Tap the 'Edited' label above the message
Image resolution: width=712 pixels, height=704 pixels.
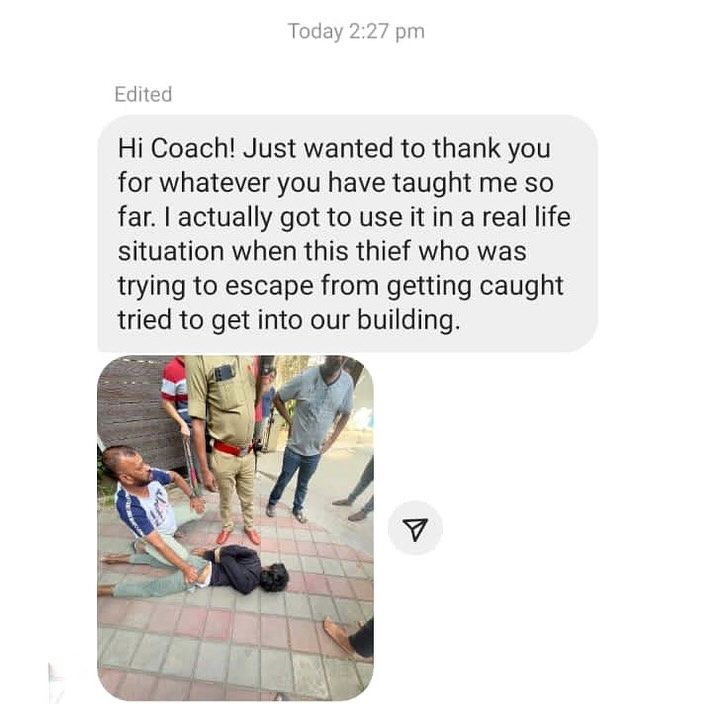pyautogui.click(x=143, y=94)
